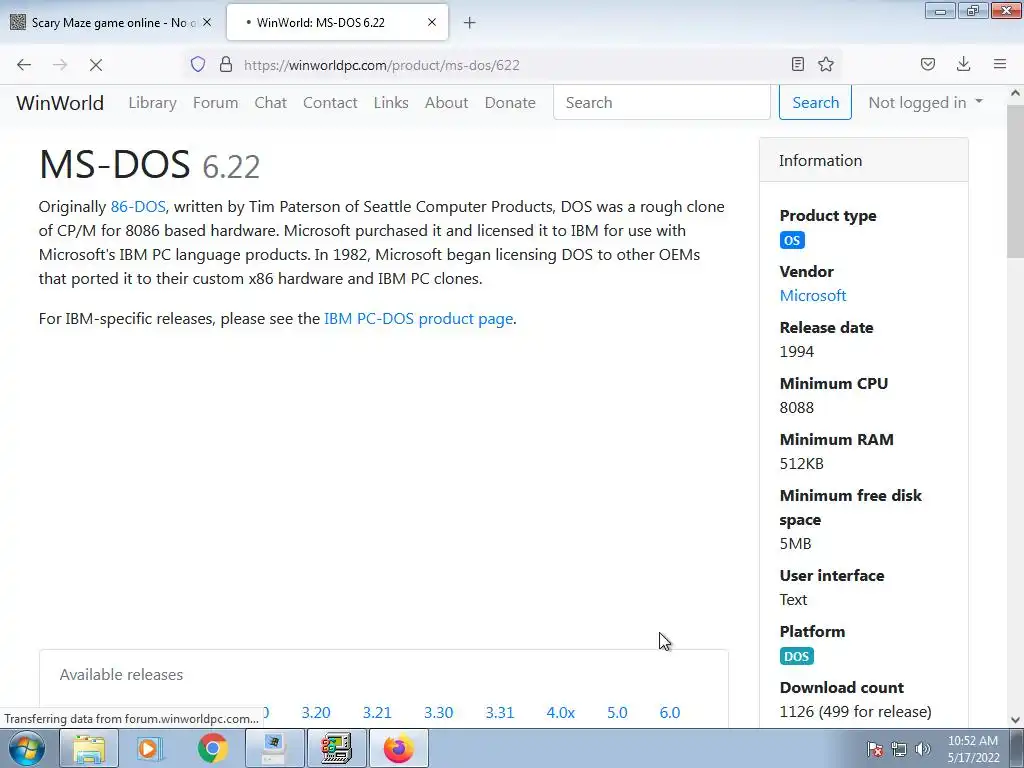Open the IBM PC-DOS product page link
The image size is (1024, 768).
419,319
